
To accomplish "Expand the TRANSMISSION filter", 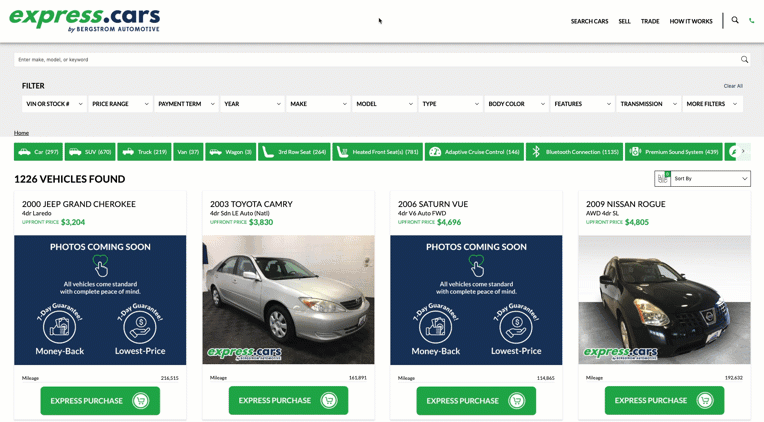I will [649, 104].
